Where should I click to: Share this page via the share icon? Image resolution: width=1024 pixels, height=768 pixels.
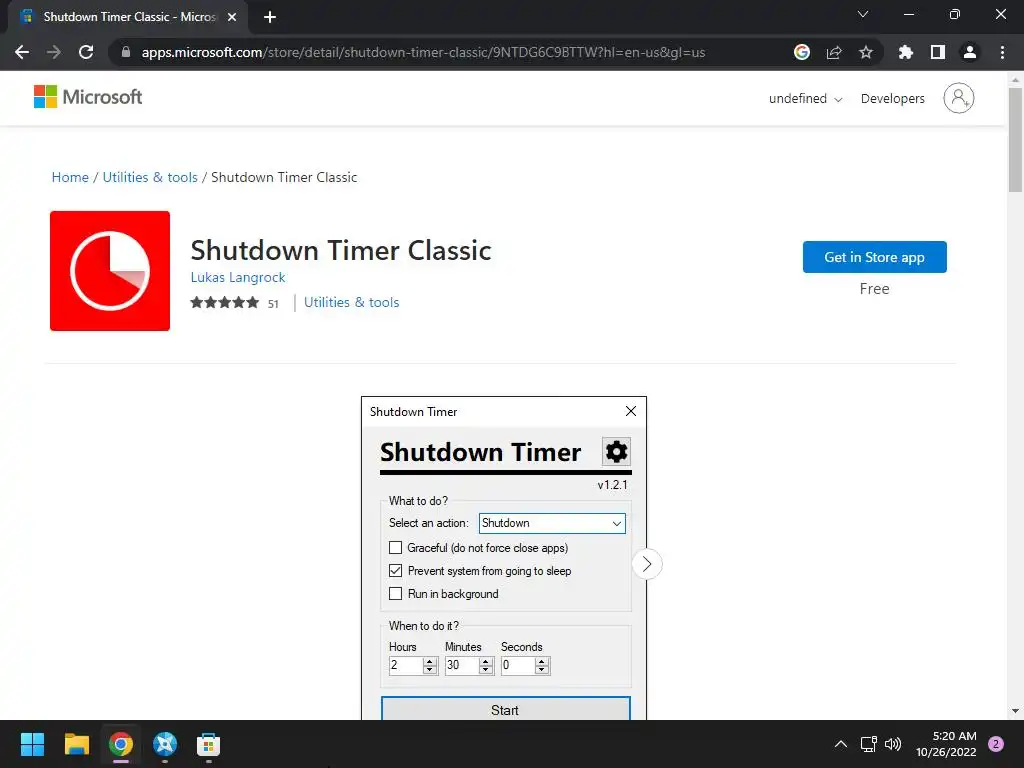click(x=834, y=52)
